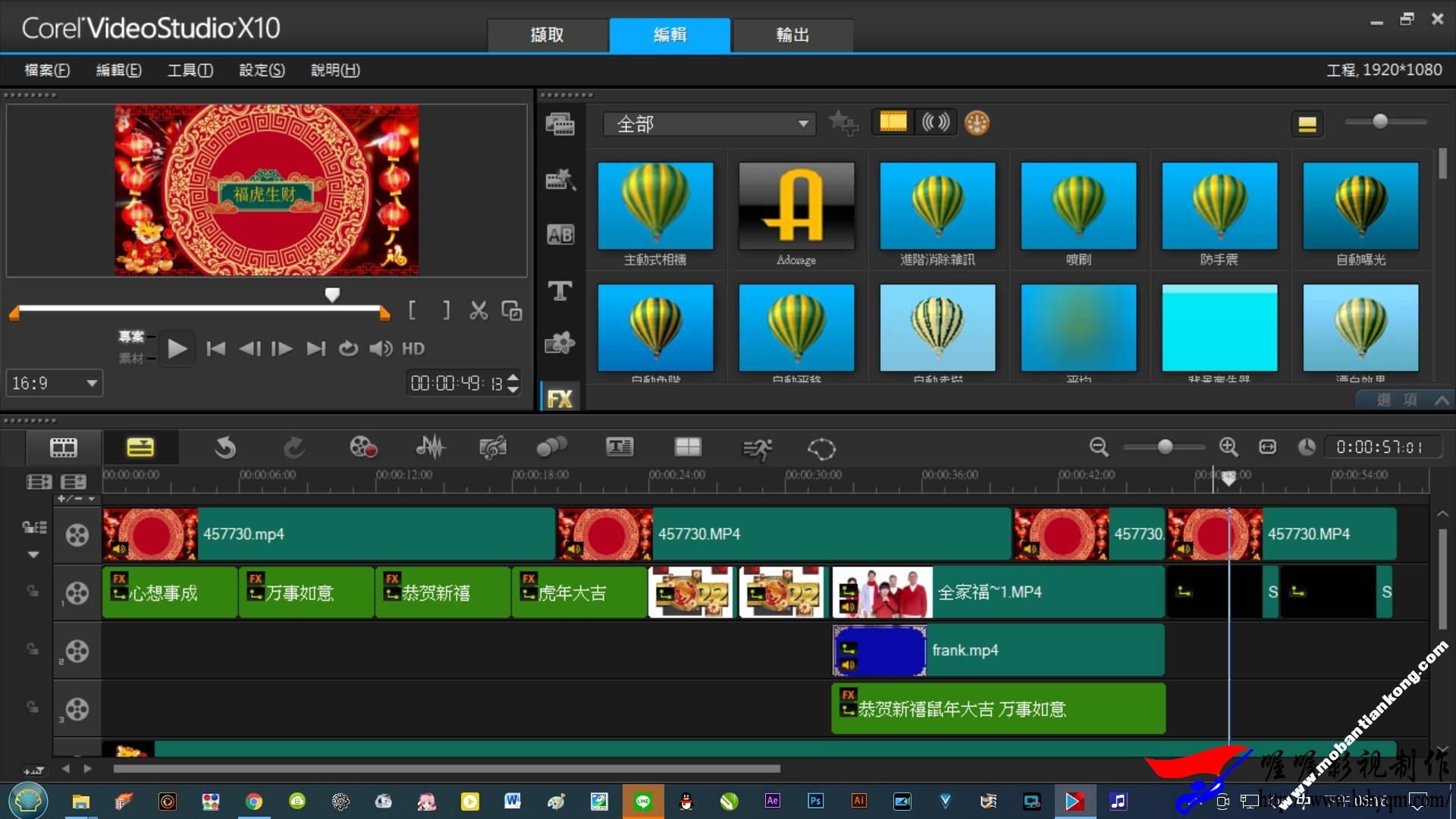
Task: Enlarge the preview window
Action: tap(512, 311)
